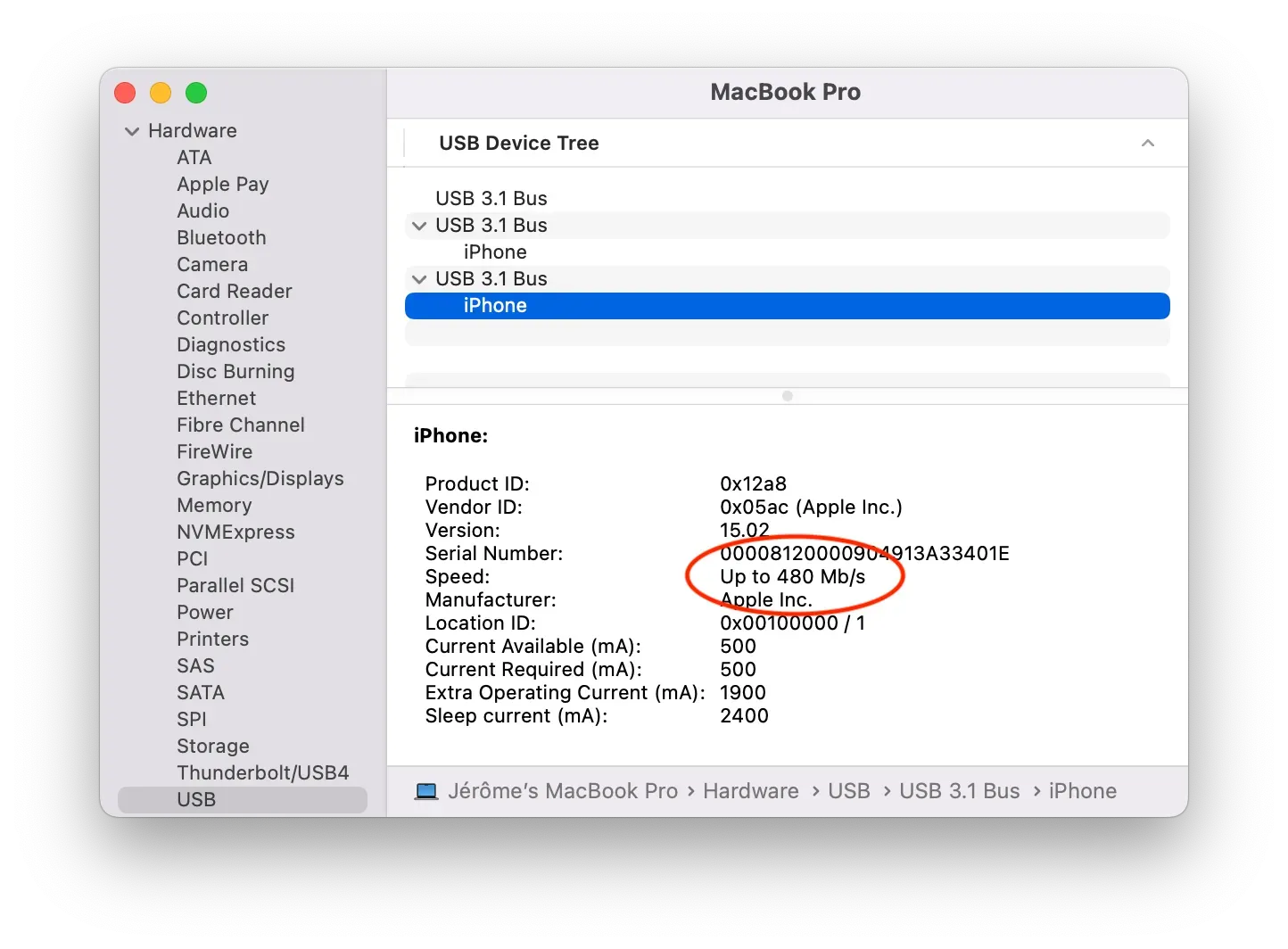Select Card Reader in the sidebar
1288x949 pixels.
234,291
